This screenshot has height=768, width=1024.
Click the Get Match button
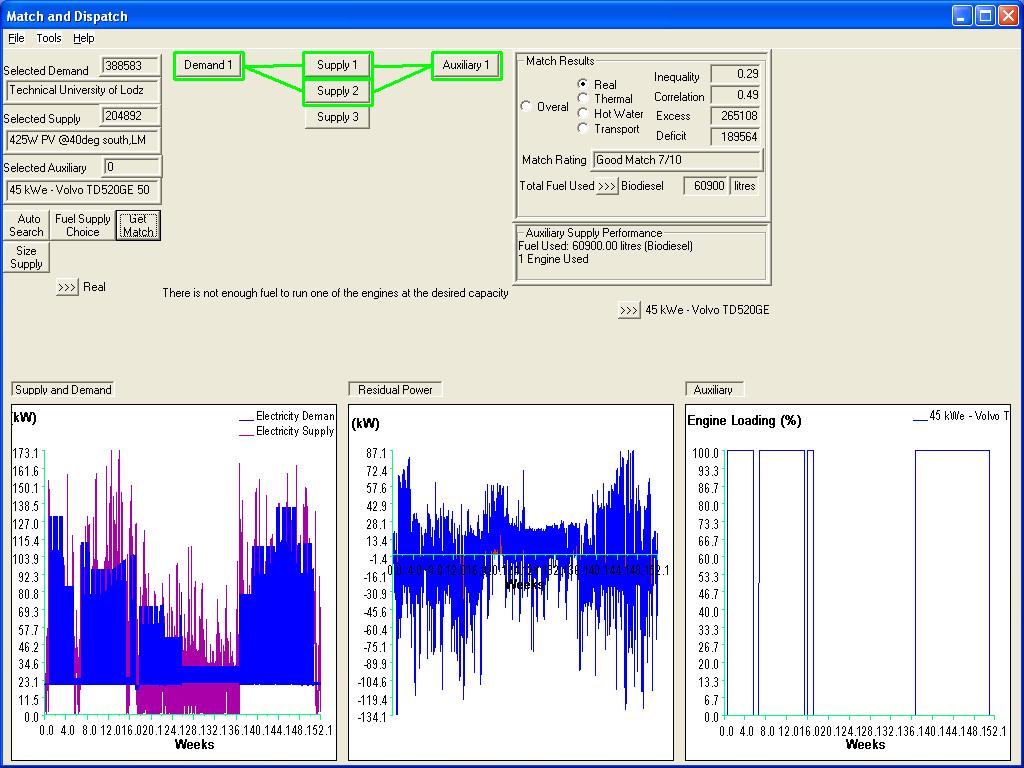pyautogui.click(x=138, y=225)
